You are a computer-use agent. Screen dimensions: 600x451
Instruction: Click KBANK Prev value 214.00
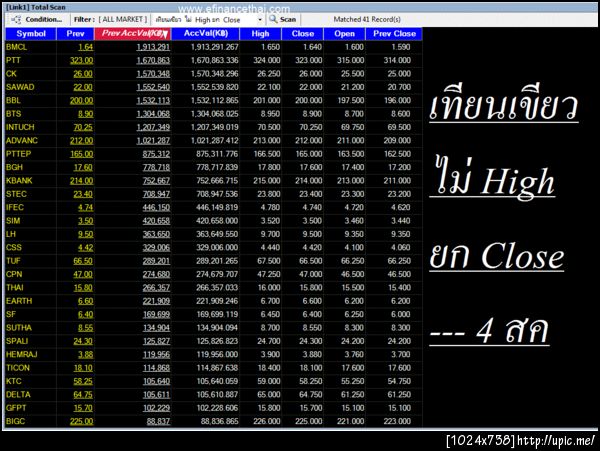point(82,181)
